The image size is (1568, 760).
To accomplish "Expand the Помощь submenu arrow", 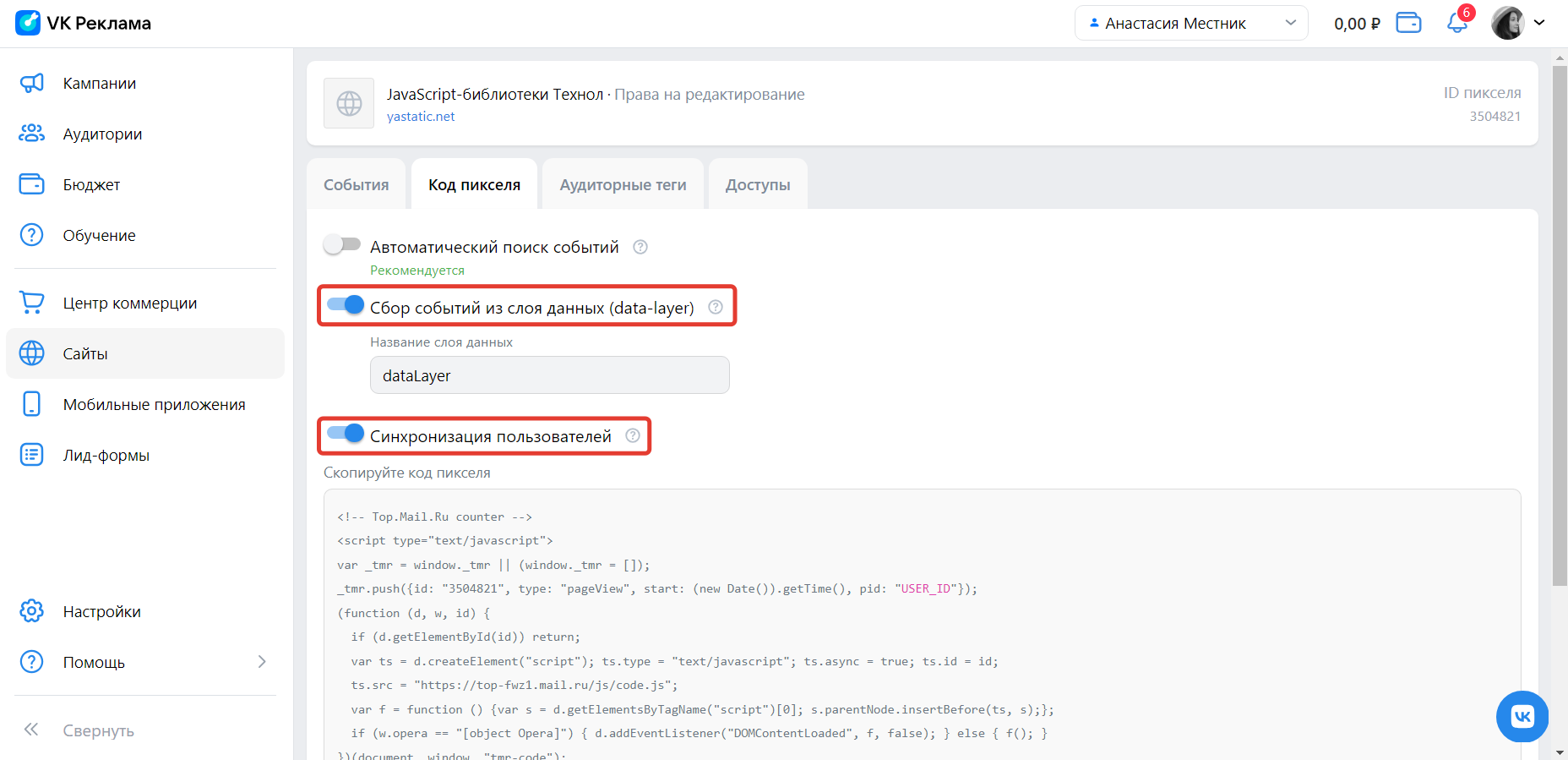I will [262, 662].
